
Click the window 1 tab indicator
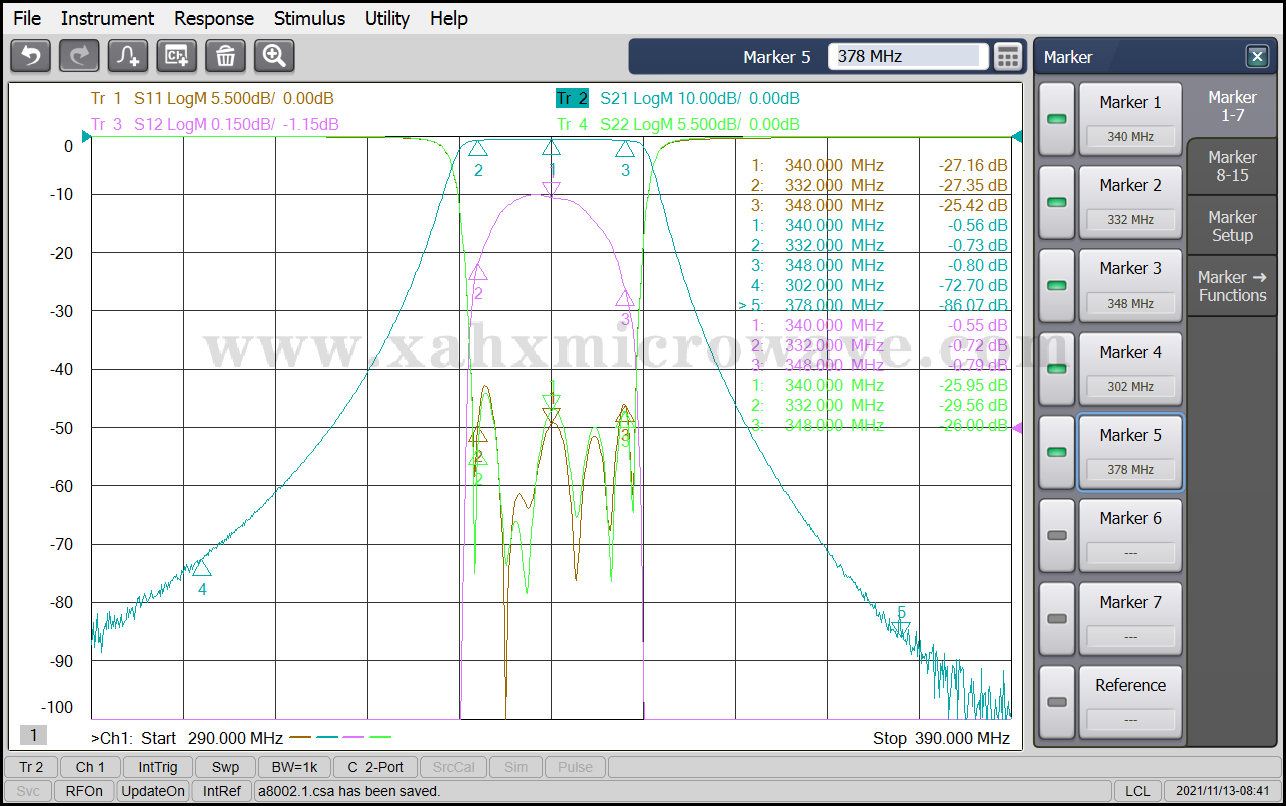[33, 736]
